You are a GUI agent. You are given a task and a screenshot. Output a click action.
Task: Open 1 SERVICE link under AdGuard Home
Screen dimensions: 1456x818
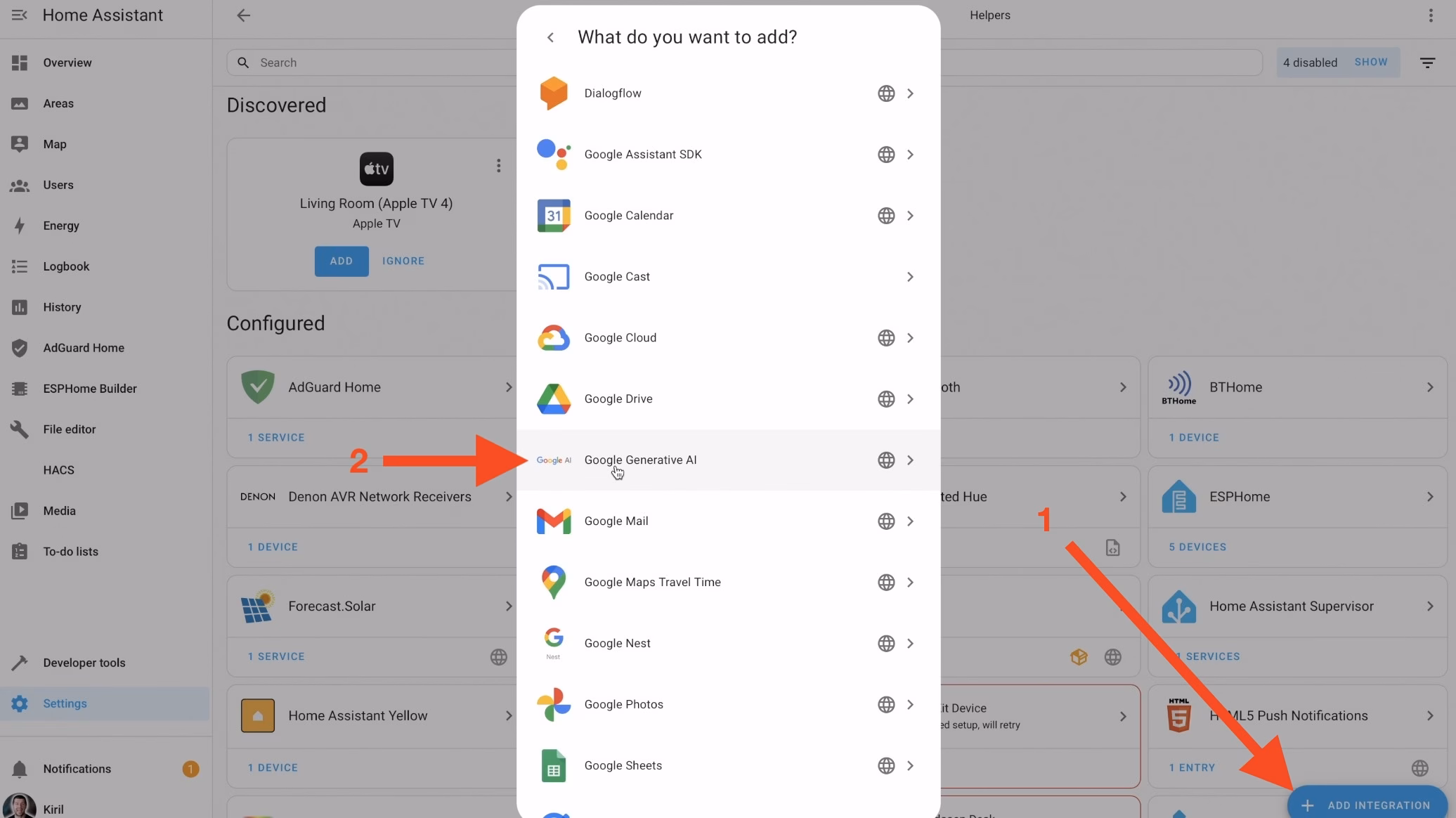276,438
